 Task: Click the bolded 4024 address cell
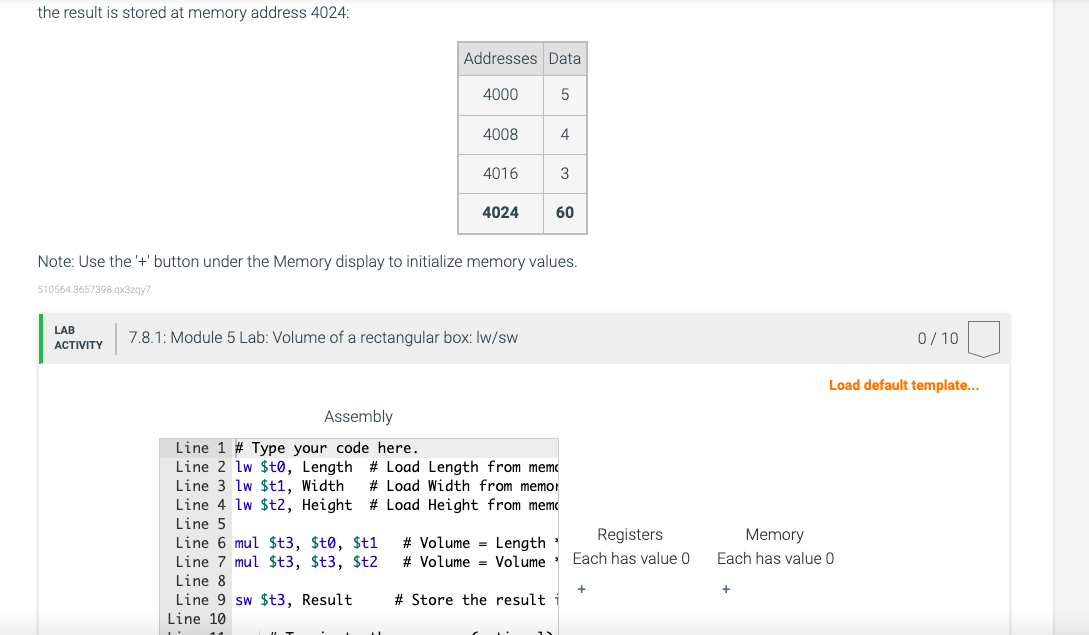tap(500, 213)
